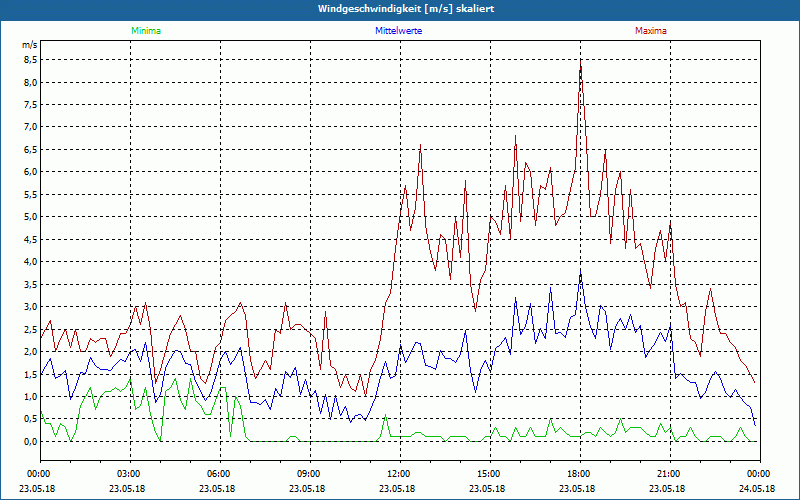This screenshot has height=500, width=800.
Task: Click the '03:00' time label on x-axis
Action: click(130, 474)
